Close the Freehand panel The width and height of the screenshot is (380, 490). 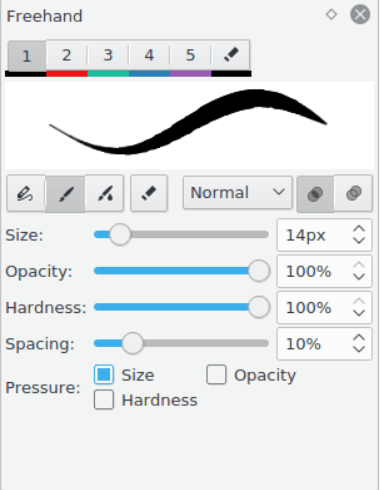coord(360,14)
